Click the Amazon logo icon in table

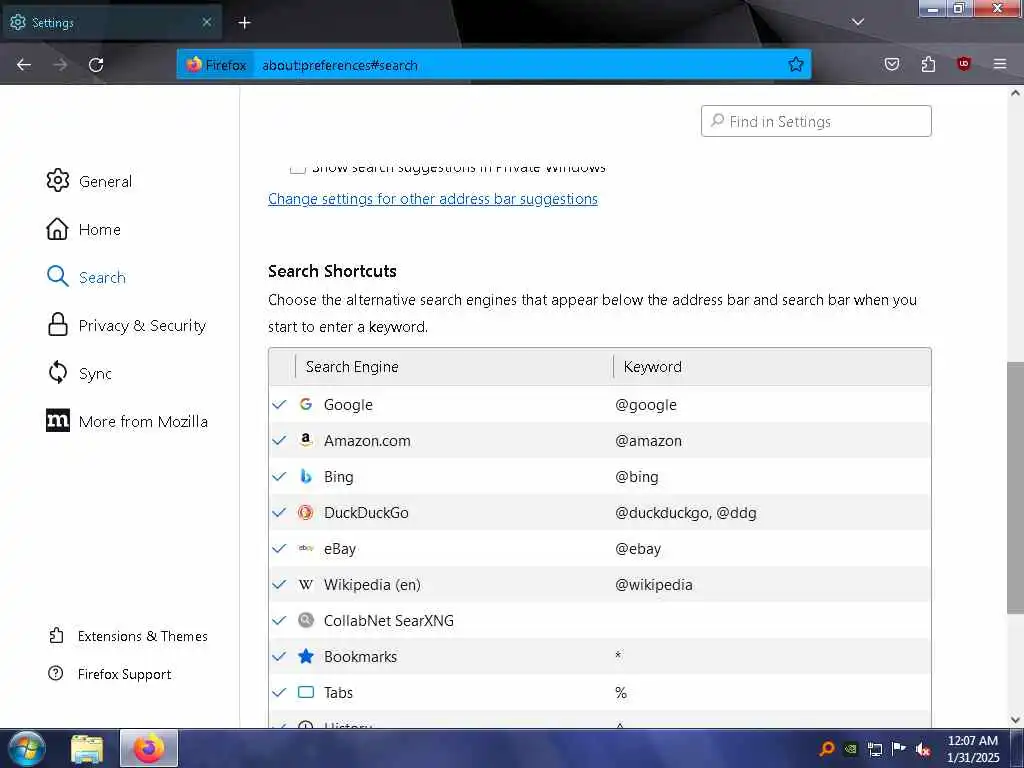pyautogui.click(x=306, y=440)
